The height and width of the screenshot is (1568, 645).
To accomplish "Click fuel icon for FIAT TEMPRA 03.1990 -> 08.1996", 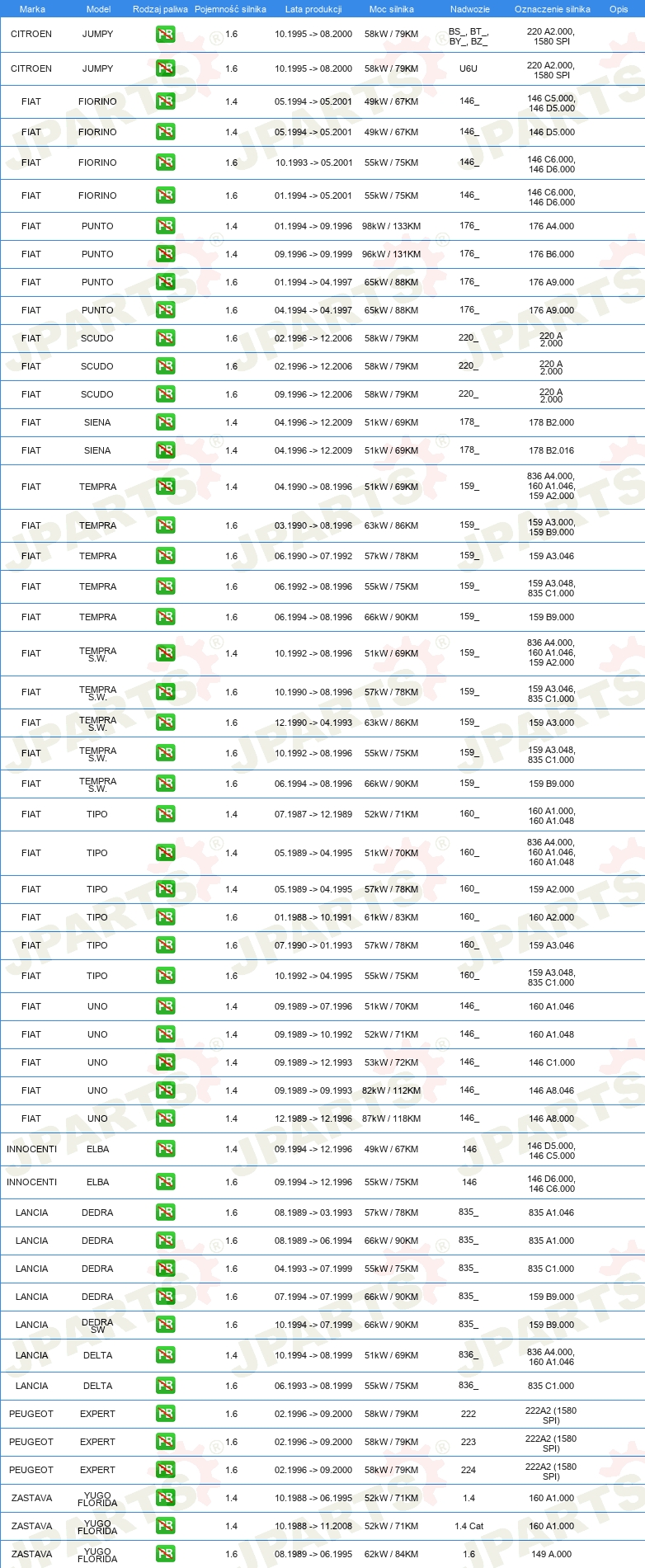I will 165,525.
